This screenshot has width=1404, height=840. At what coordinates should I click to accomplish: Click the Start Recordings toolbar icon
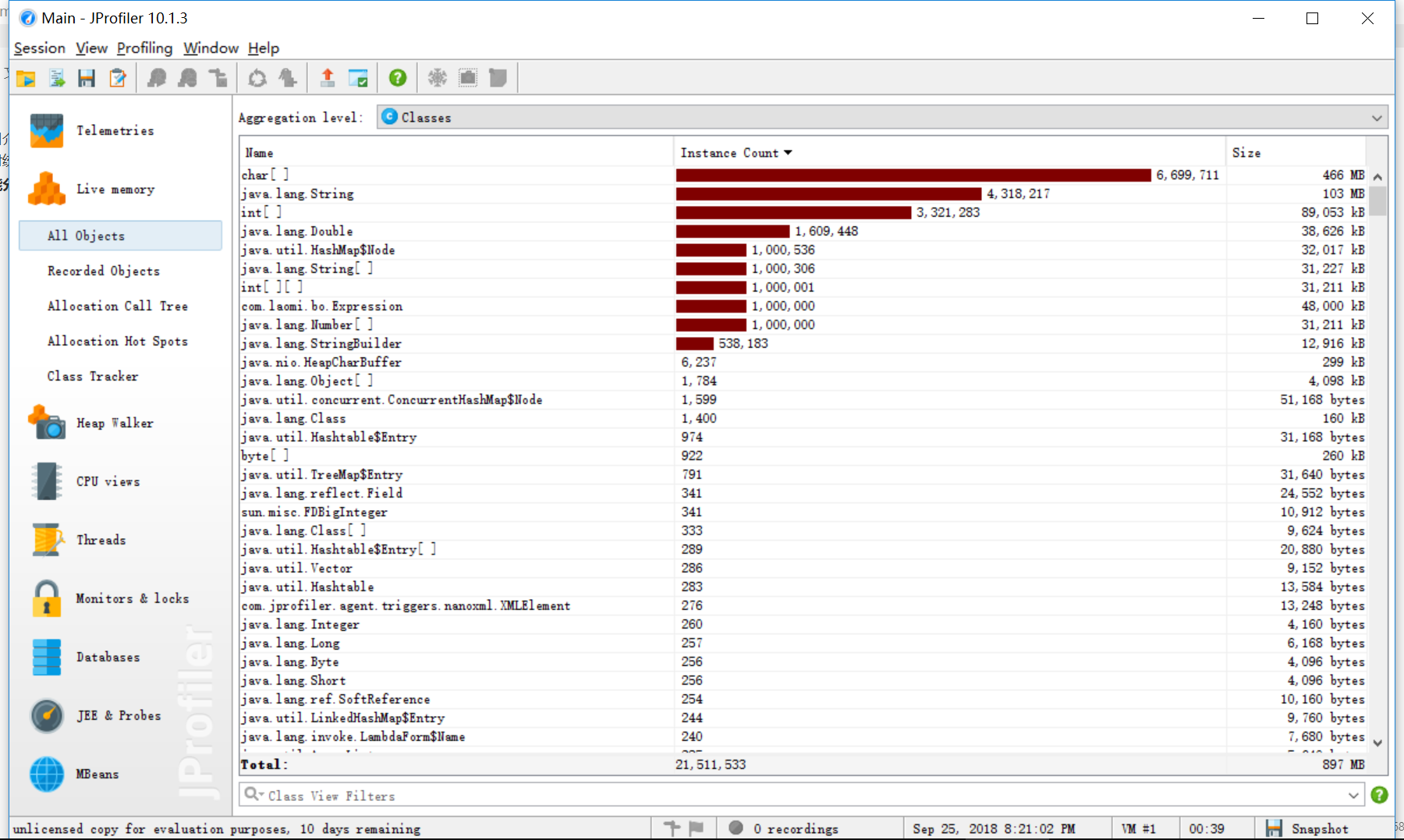[x=157, y=78]
